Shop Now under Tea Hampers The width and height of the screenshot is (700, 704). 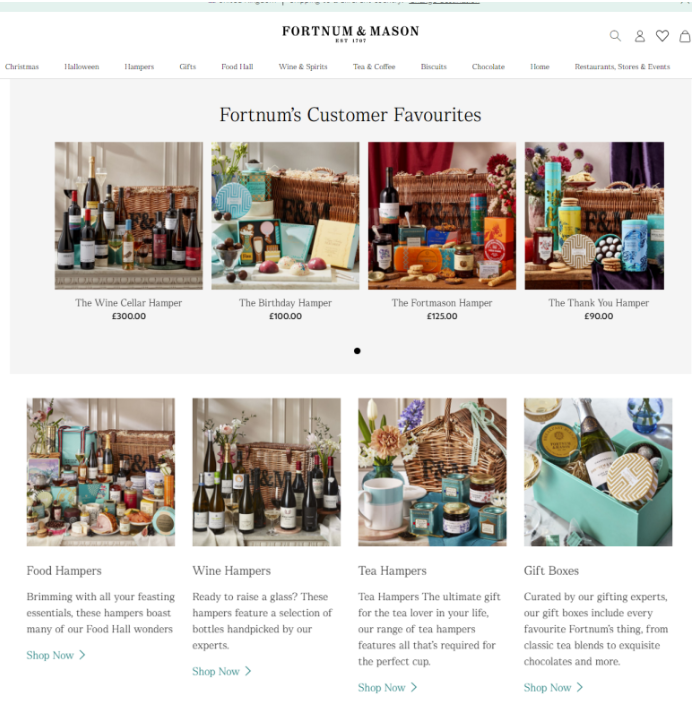(x=382, y=687)
